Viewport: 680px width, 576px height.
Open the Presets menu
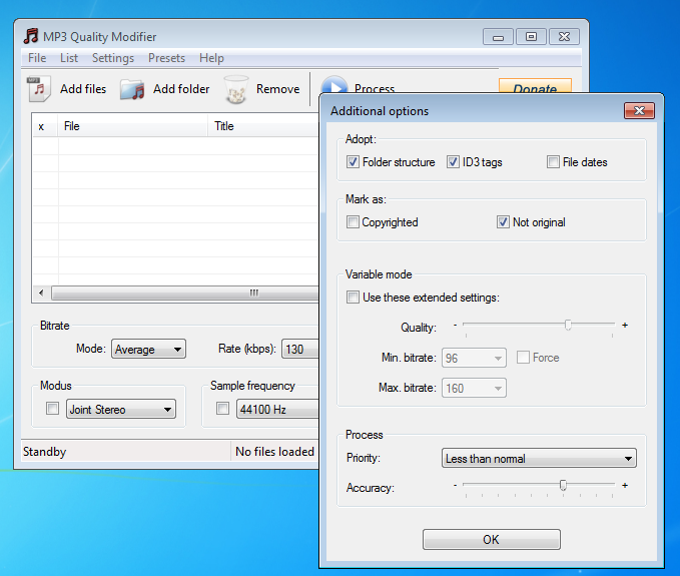(167, 58)
